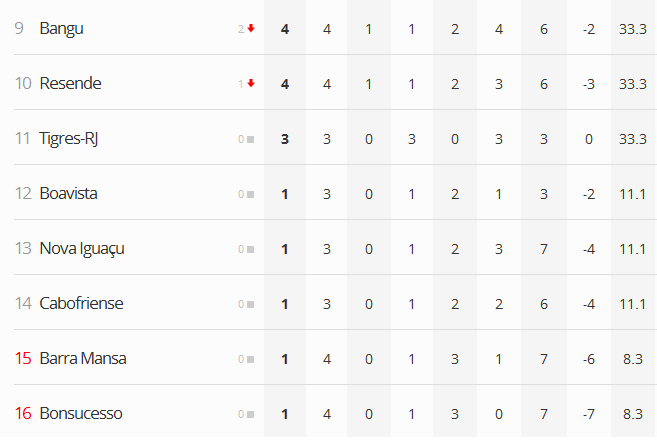Go to the Boavista team page

coord(69,194)
